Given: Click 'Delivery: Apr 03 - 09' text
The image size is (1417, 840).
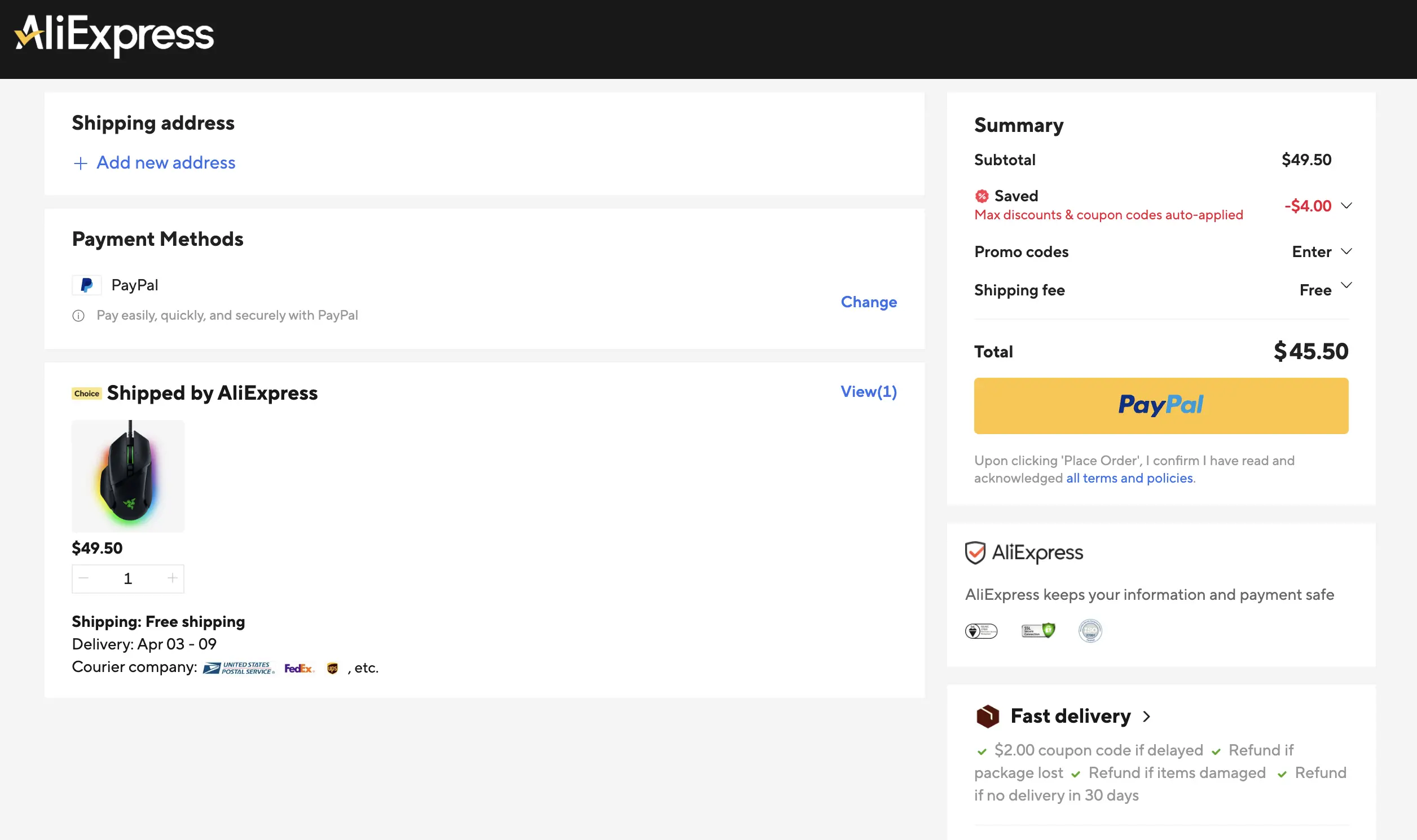Looking at the screenshot, I should pyautogui.click(x=144, y=644).
